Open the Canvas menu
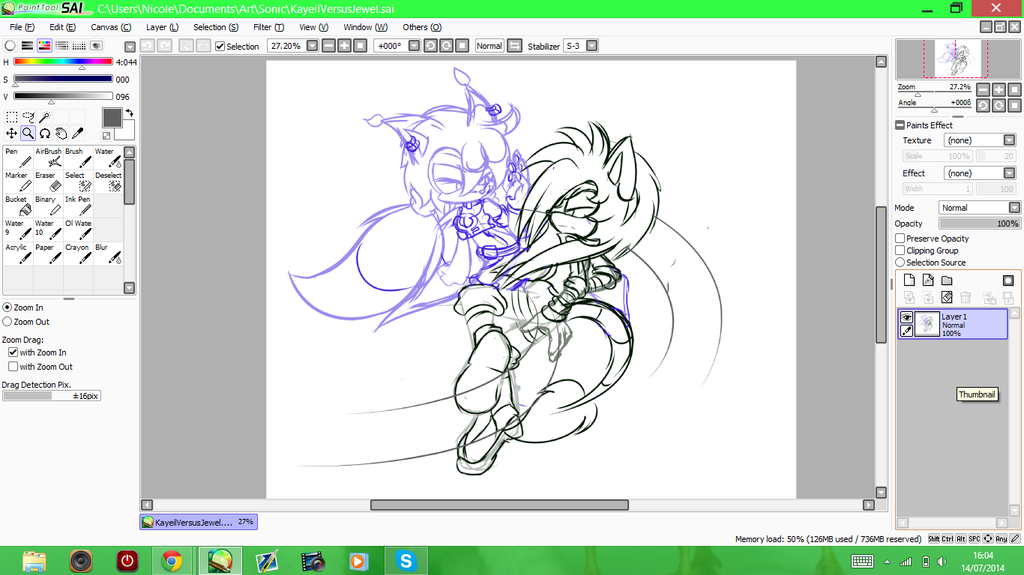This screenshot has width=1024, height=575. (110, 27)
